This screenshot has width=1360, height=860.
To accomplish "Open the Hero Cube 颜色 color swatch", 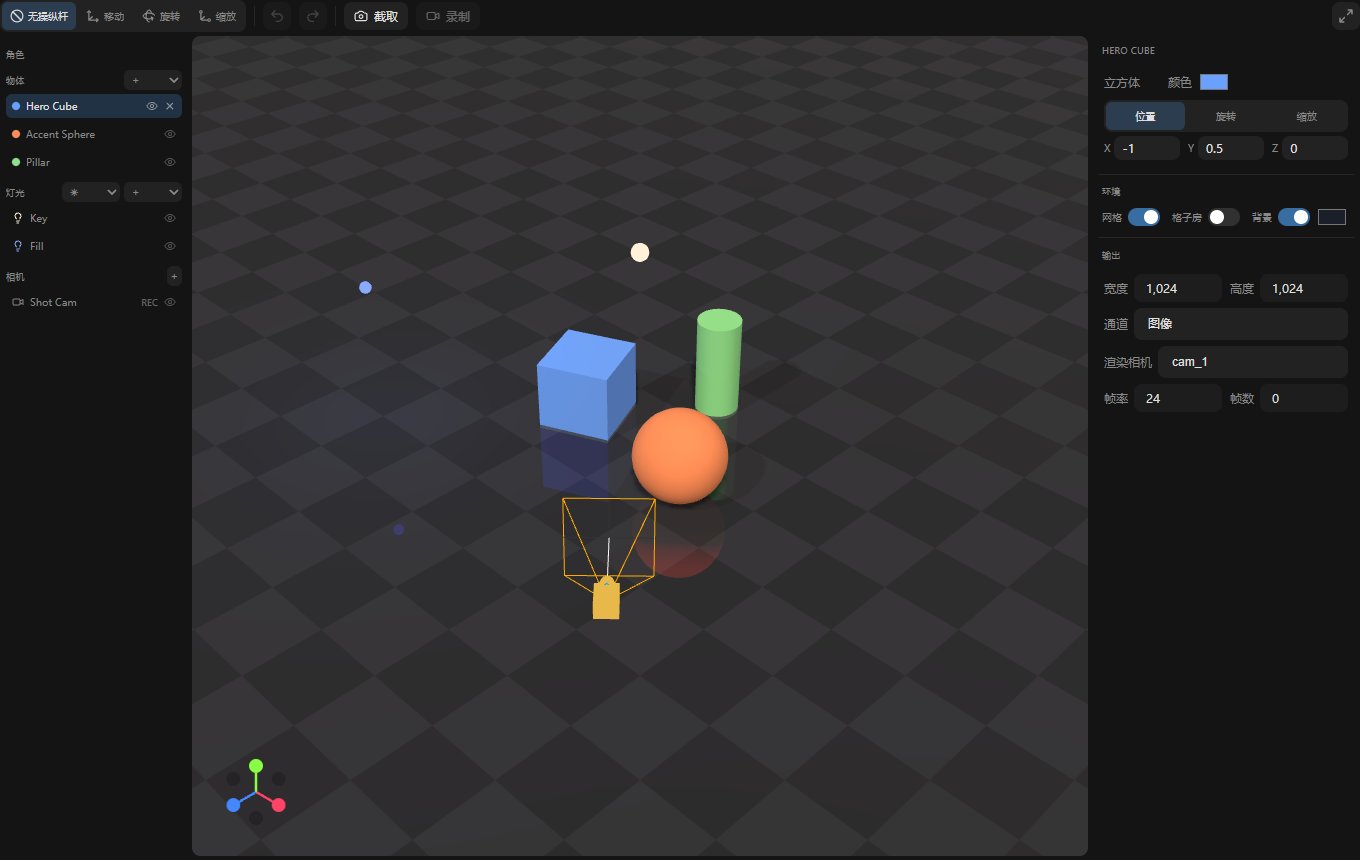I will click(1214, 82).
